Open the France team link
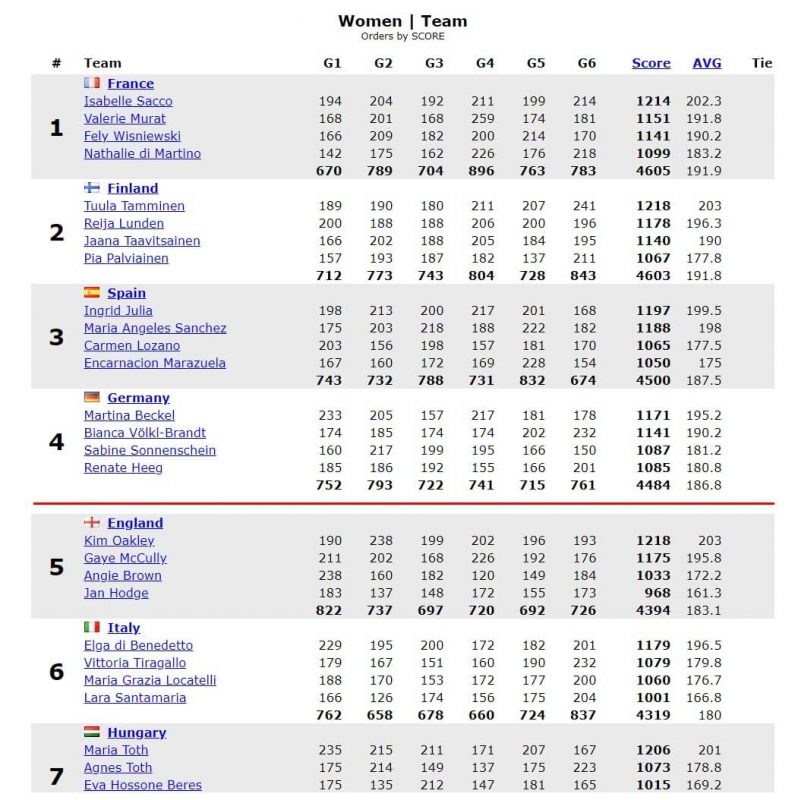The width and height of the screenshot is (798, 800). [x=131, y=84]
